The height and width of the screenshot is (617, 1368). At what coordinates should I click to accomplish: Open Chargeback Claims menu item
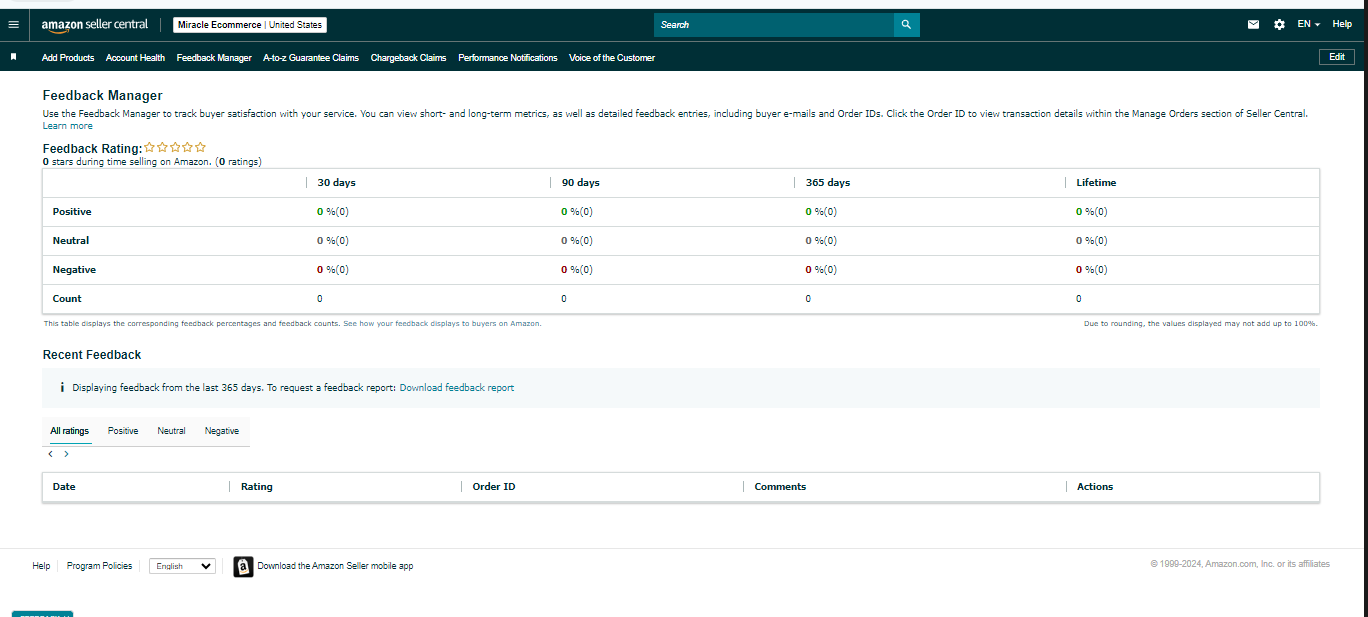point(408,58)
